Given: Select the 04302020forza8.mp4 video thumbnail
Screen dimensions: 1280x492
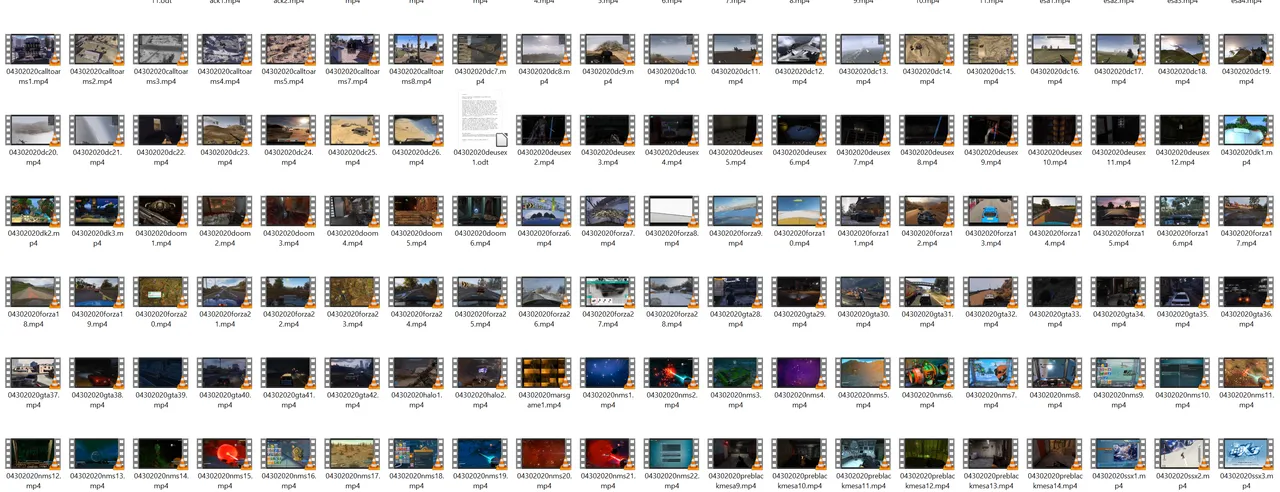Looking at the screenshot, I should coord(672,211).
